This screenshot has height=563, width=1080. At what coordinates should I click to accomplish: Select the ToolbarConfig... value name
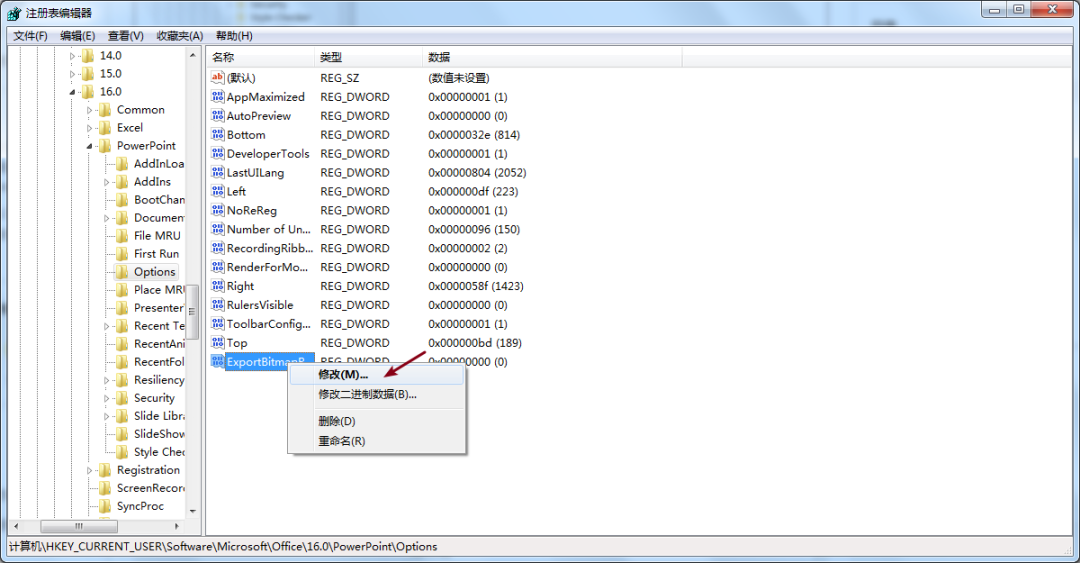tap(269, 324)
